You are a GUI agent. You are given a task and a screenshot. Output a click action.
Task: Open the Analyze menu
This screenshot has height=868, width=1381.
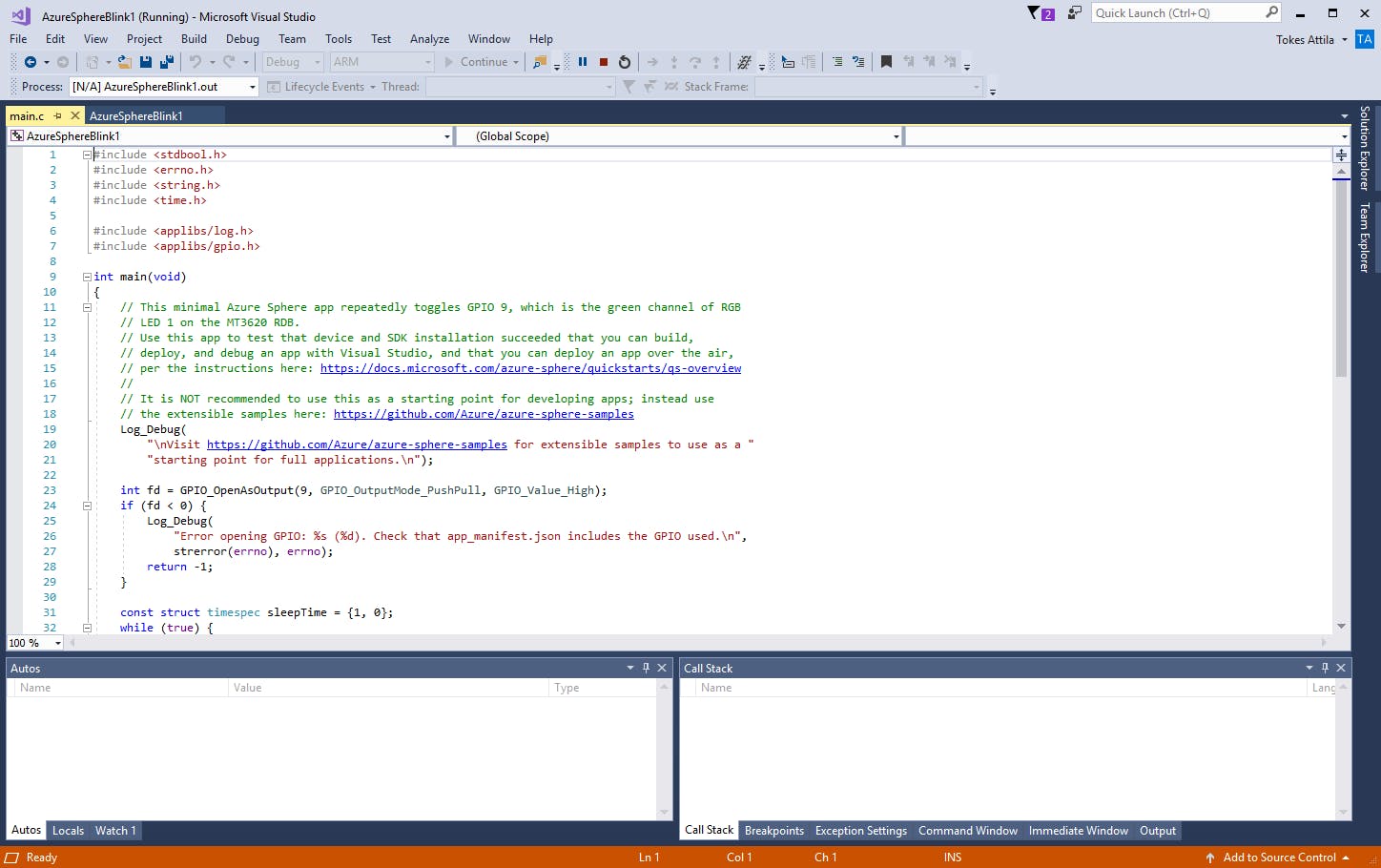[429, 39]
